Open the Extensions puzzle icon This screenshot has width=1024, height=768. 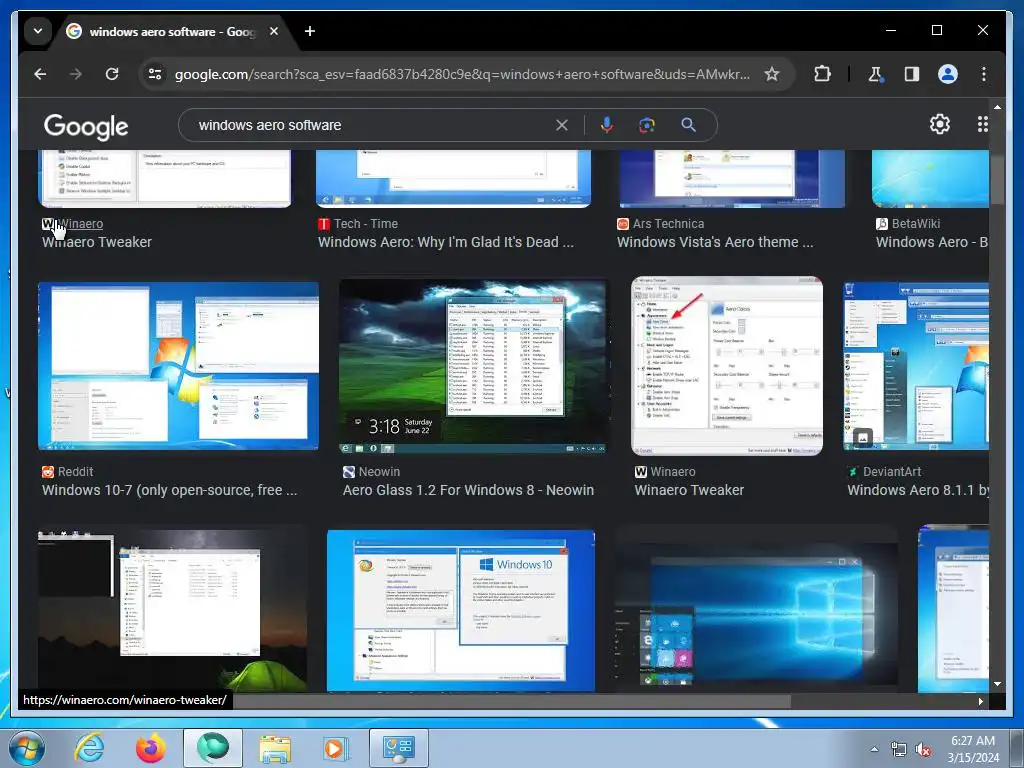(822, 74)
